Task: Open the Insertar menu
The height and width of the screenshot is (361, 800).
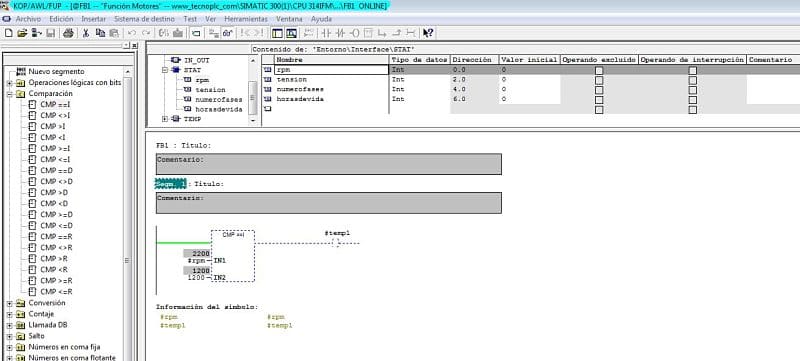Action: click(94, 19)
